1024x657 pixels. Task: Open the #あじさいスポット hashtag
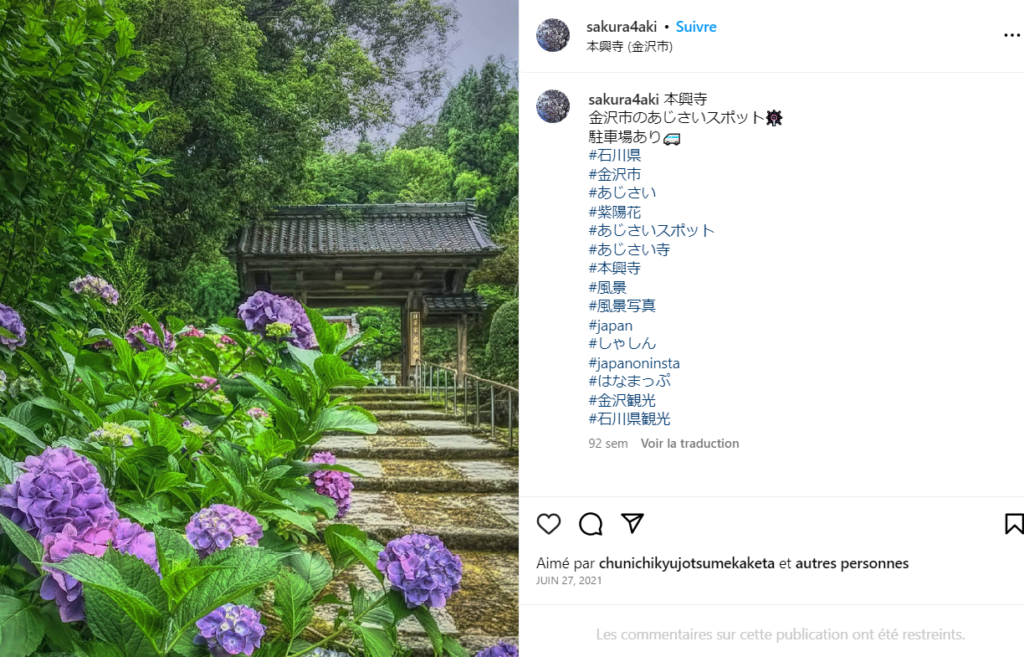652,231
